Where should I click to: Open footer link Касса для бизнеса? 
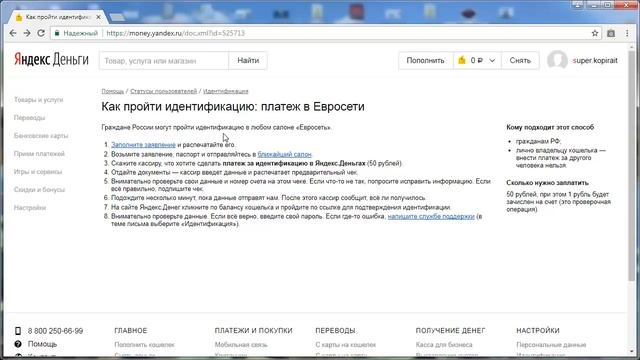(444, 344)
